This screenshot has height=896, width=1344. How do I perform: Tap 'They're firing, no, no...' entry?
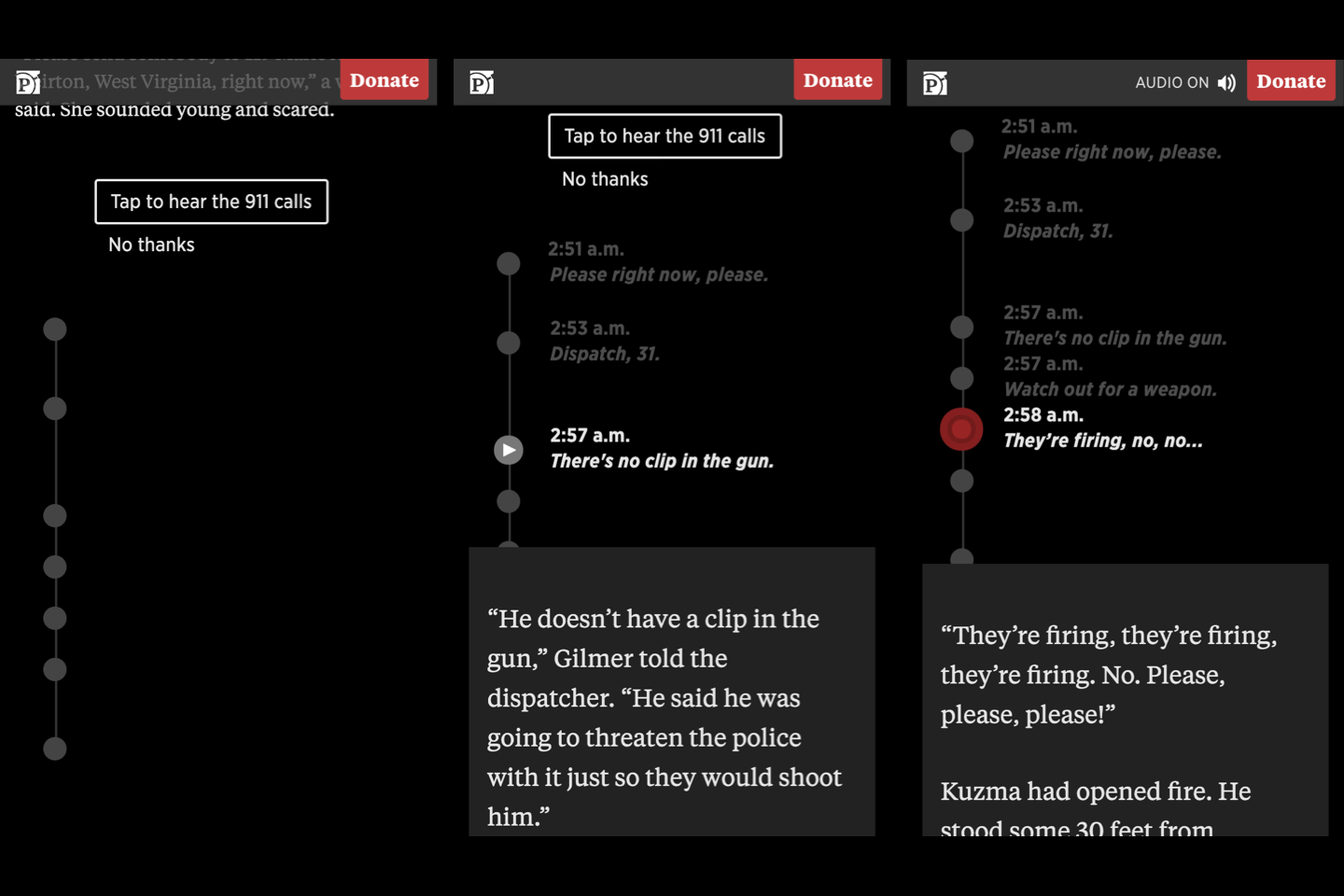(1103, 441)
